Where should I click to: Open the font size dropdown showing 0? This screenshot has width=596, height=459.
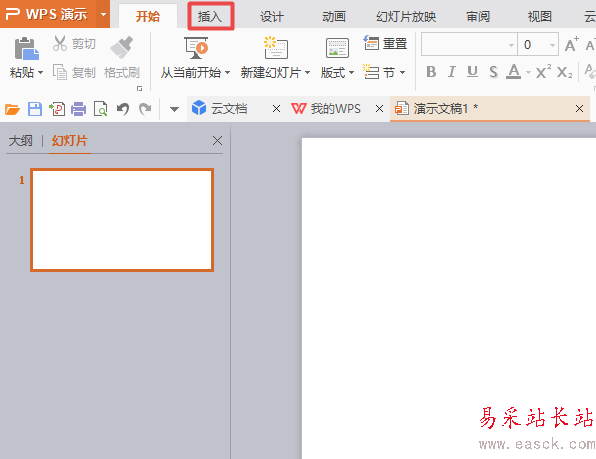tap(552, 45)
